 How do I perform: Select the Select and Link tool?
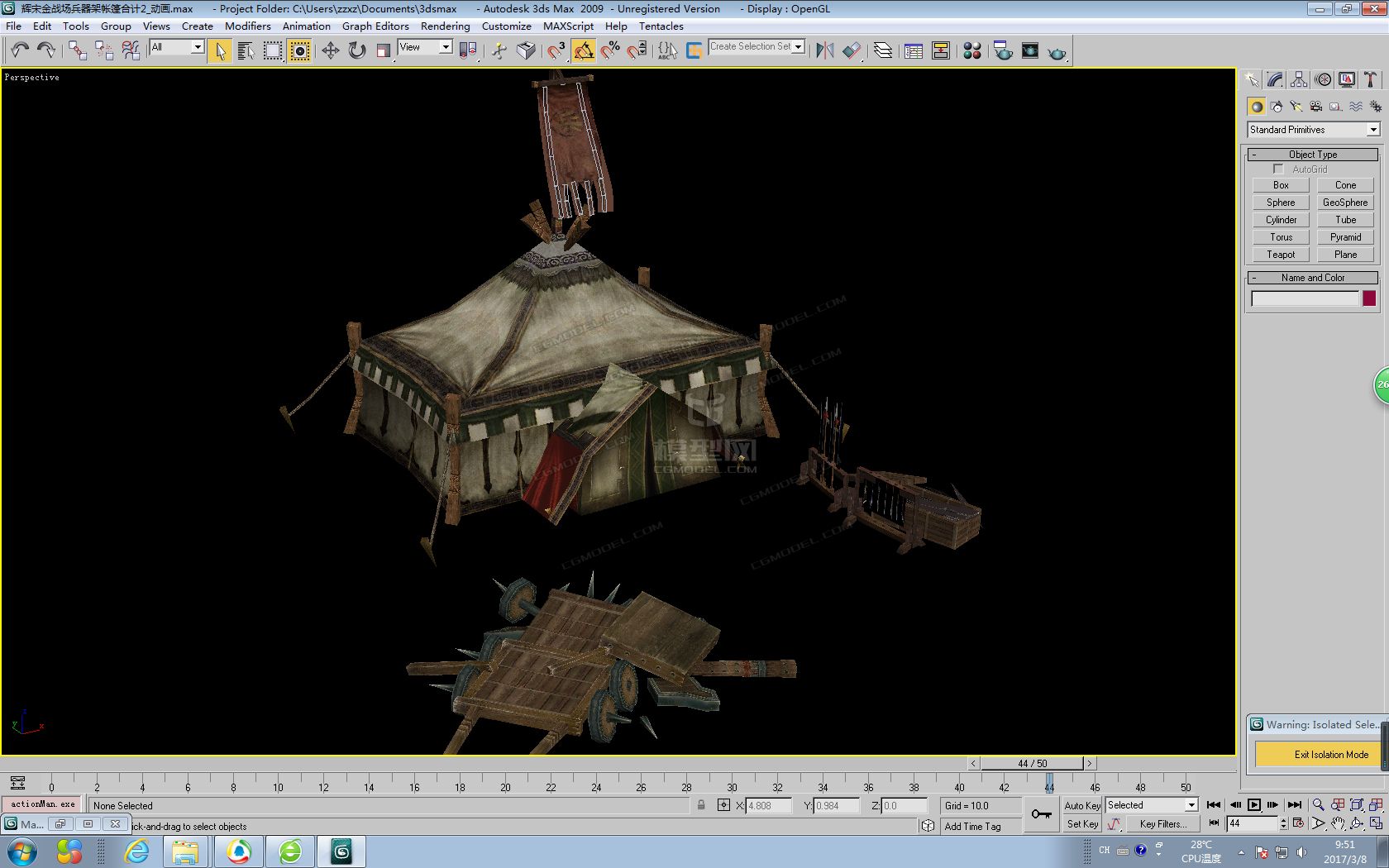tap(78, 50)
